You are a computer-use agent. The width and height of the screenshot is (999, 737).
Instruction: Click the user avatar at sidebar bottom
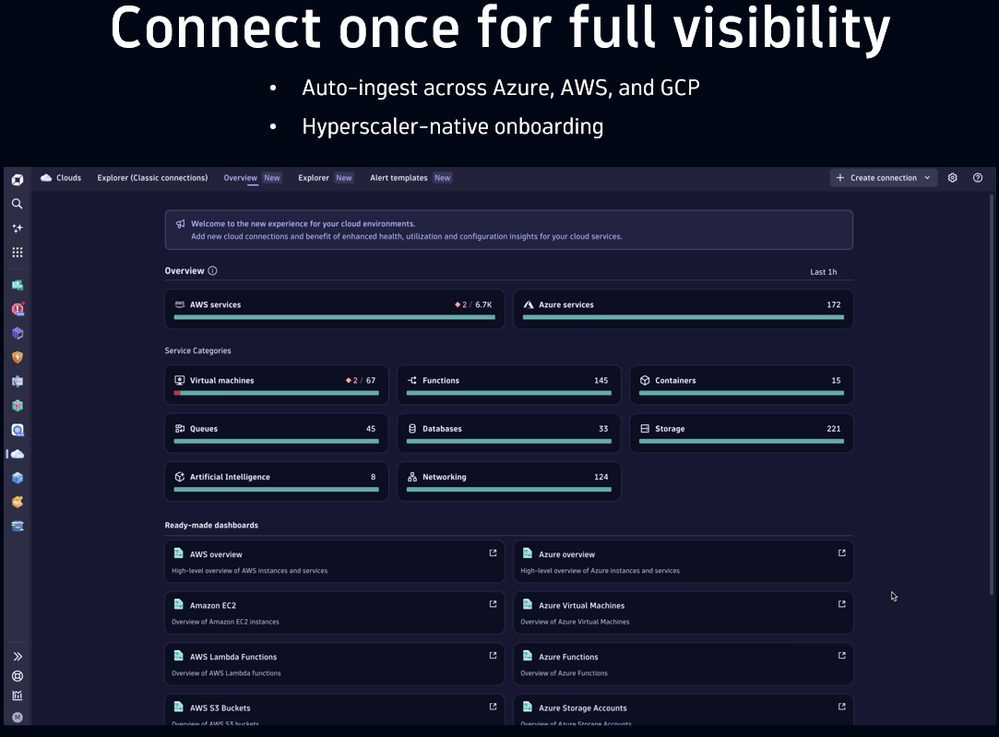coord(17,717)
